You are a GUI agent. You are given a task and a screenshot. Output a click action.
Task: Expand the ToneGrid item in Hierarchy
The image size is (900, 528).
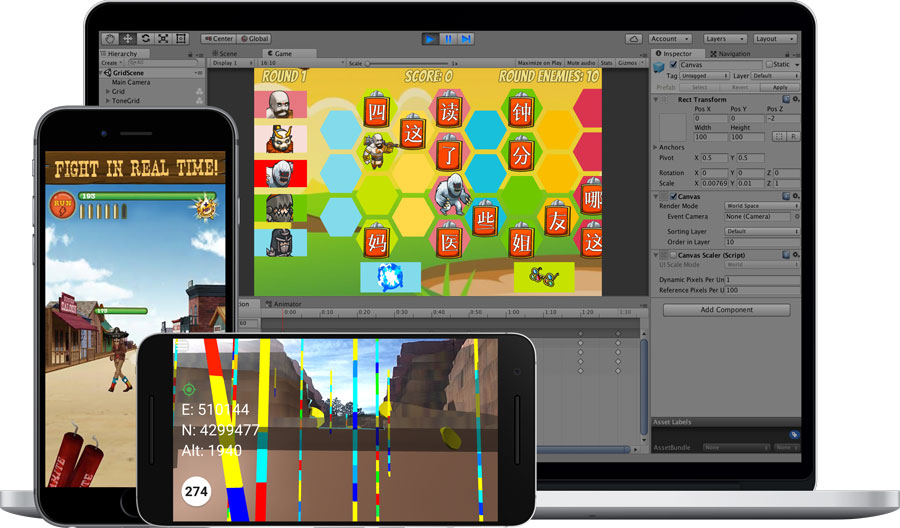107,100
